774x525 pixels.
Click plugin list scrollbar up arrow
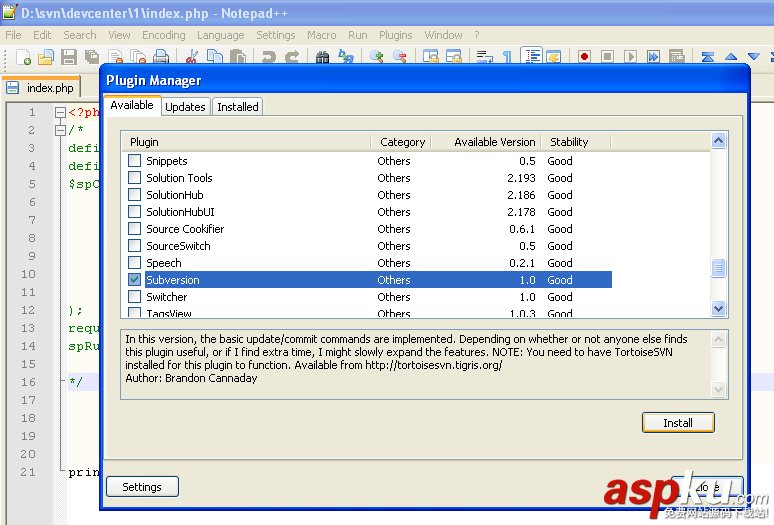pos(719,141)
